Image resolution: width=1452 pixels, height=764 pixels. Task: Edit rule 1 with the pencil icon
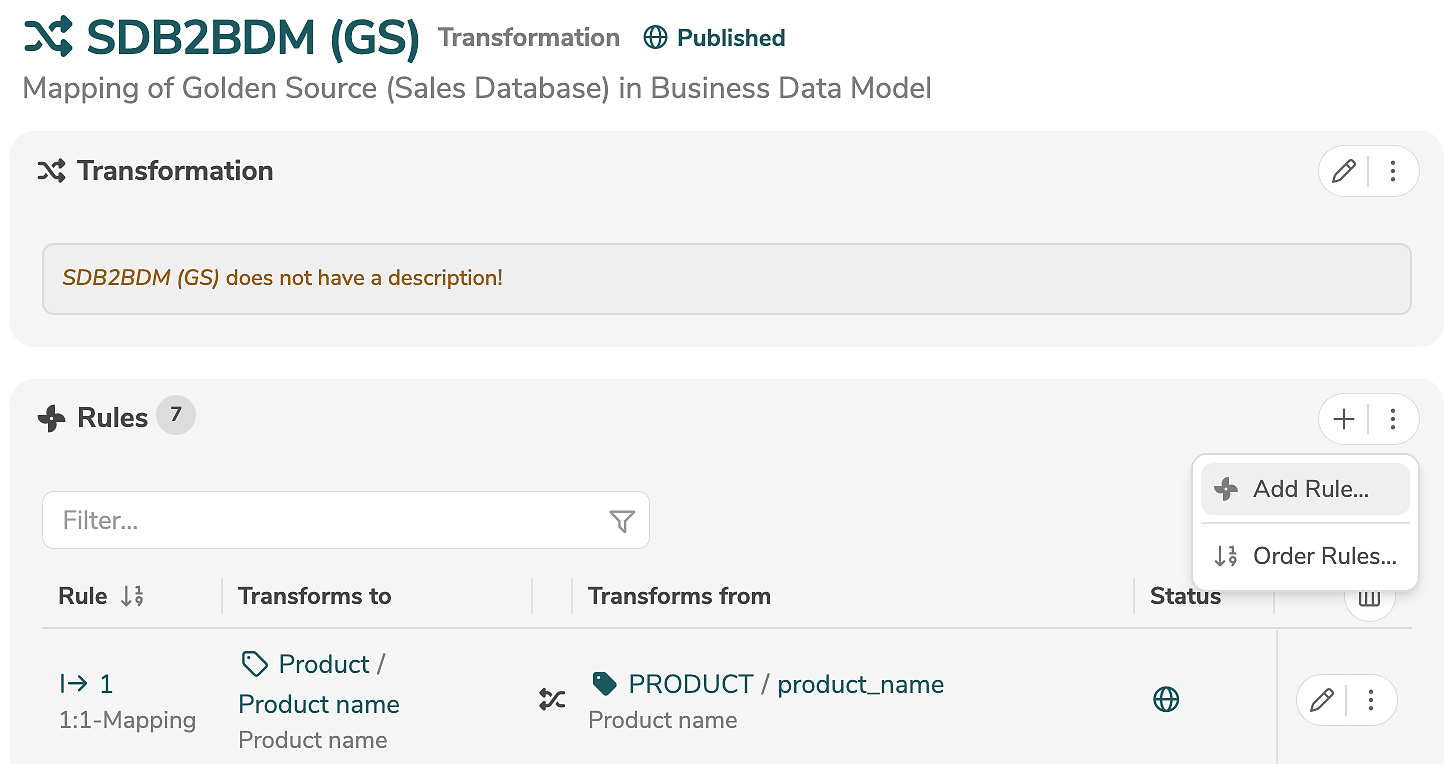(1322, 700)
